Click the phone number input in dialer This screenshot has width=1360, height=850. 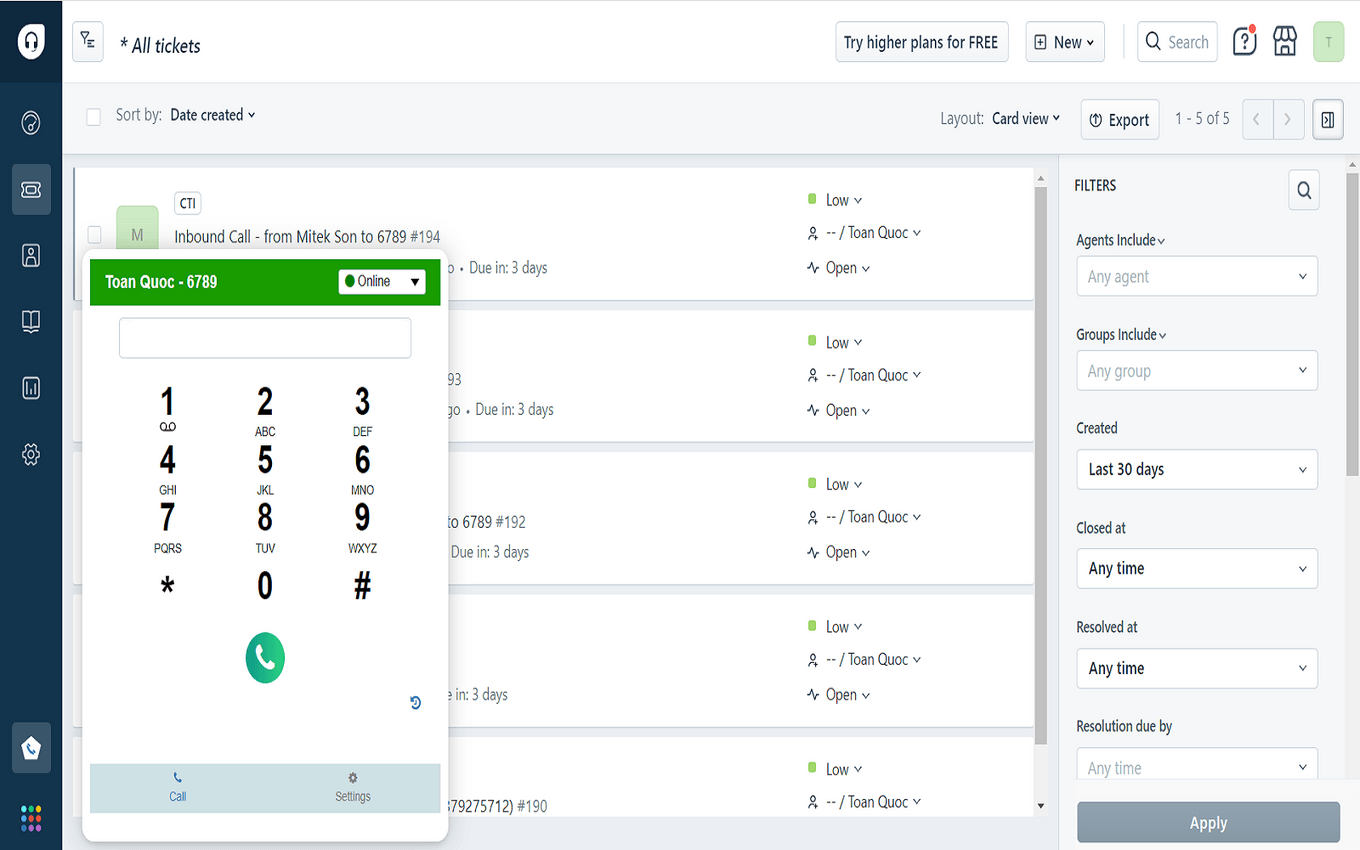[265, 338]
